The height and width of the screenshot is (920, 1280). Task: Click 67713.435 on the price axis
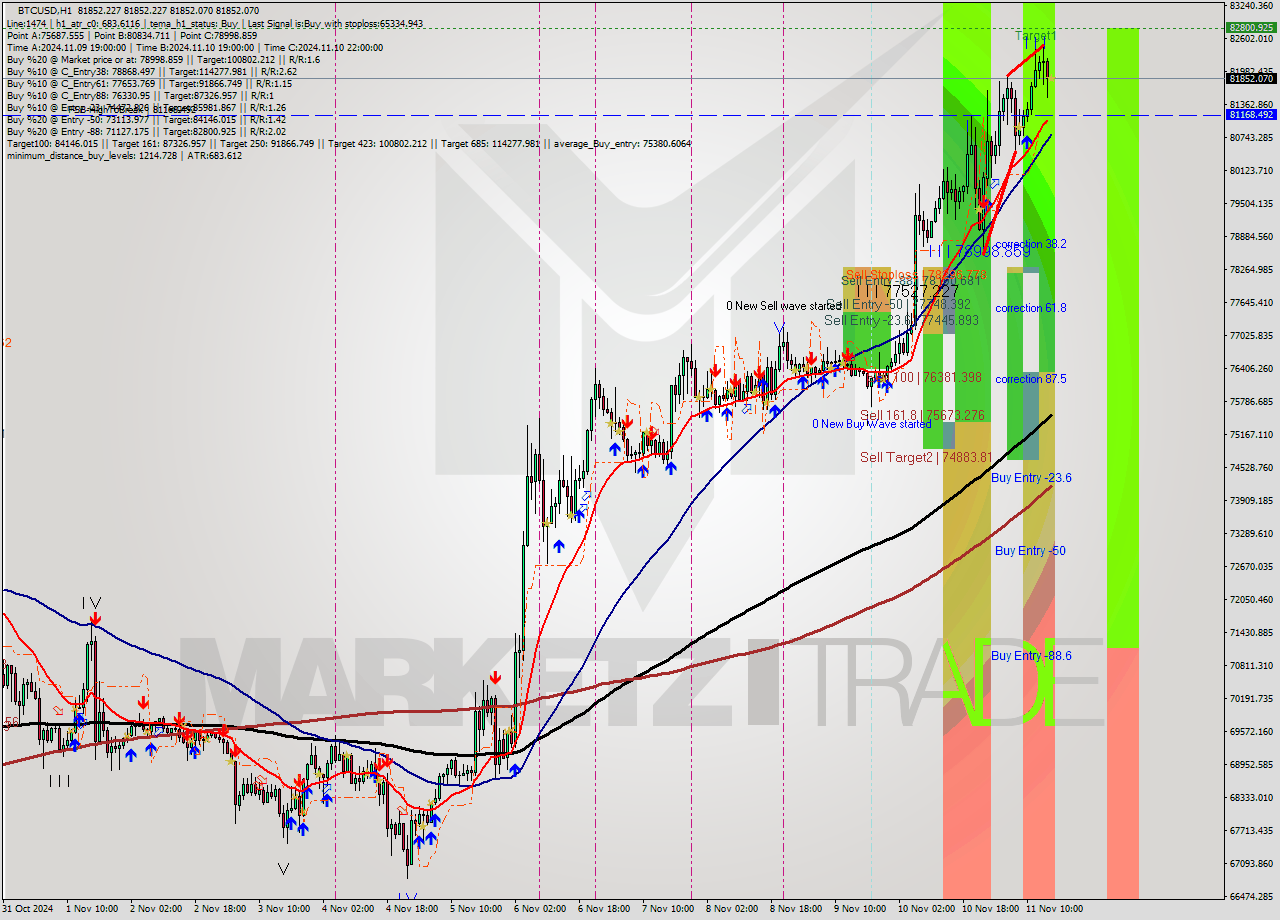click(1251, 831)
